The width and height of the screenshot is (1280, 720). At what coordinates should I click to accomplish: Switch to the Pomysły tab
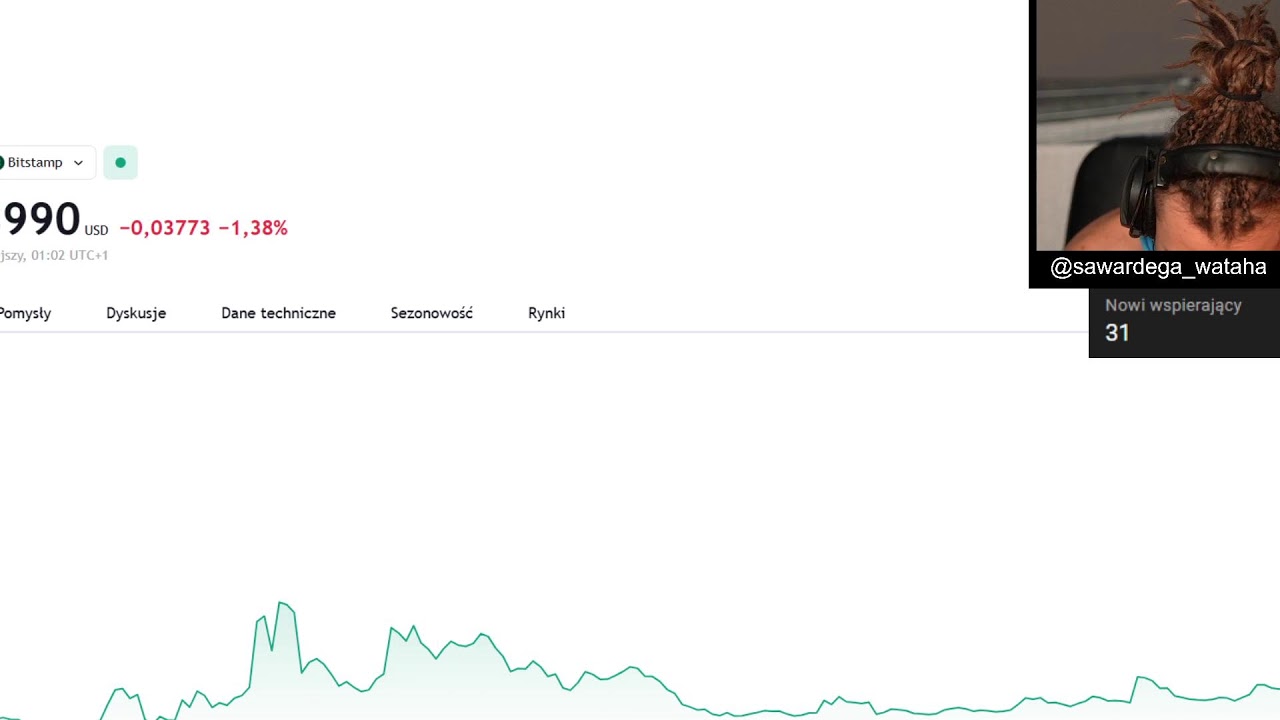[x=25, y=313]
